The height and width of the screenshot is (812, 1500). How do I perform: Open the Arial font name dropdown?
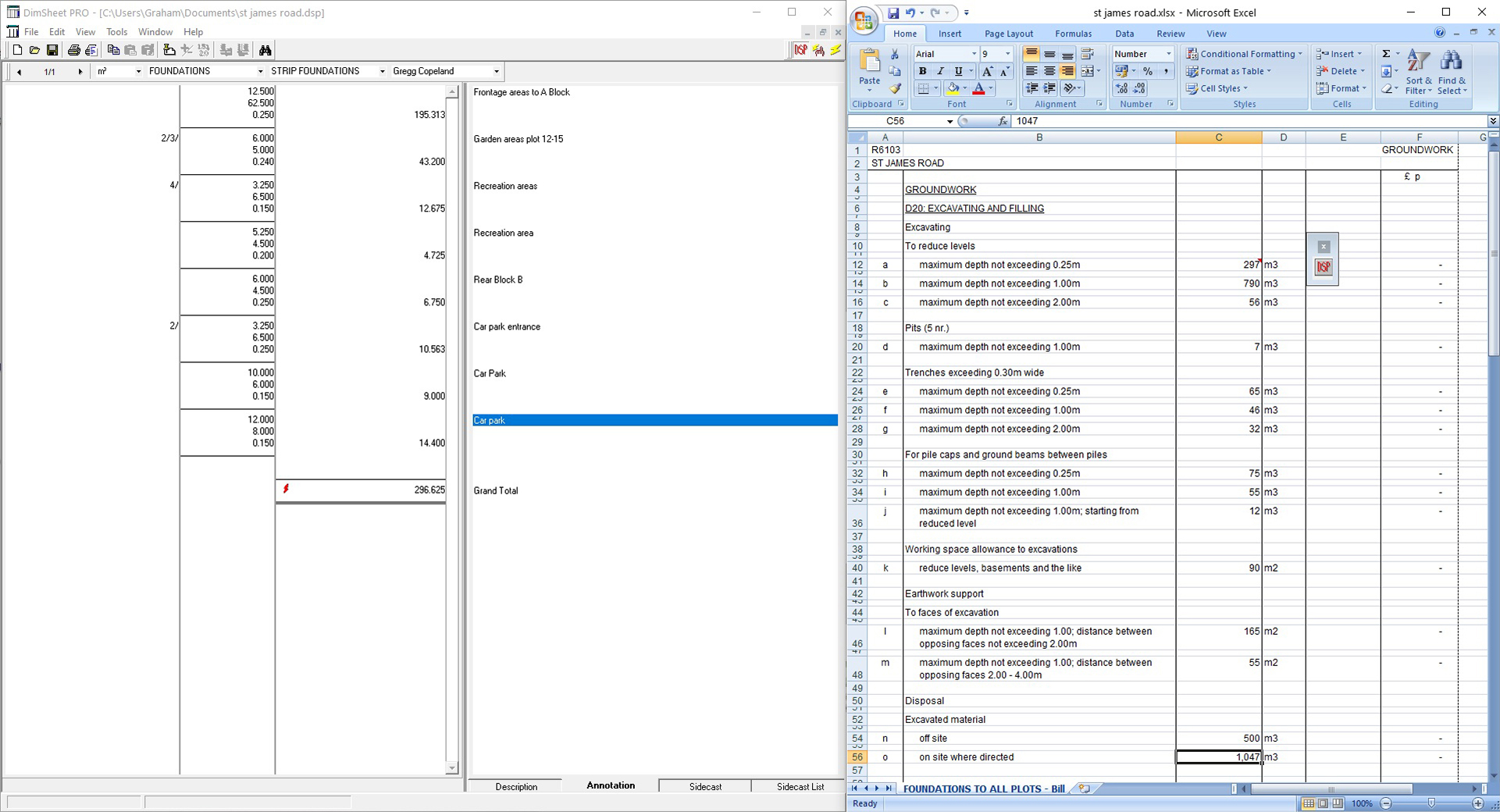coord(974,54)
